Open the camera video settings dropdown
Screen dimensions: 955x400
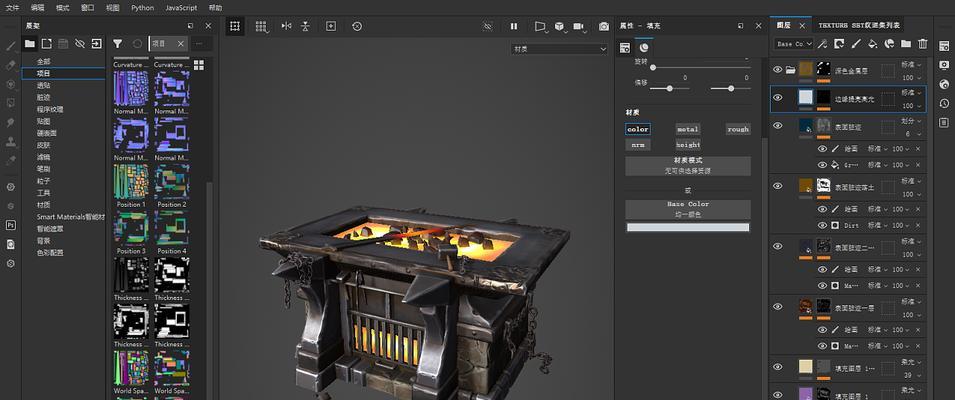(x=579, y=26)
